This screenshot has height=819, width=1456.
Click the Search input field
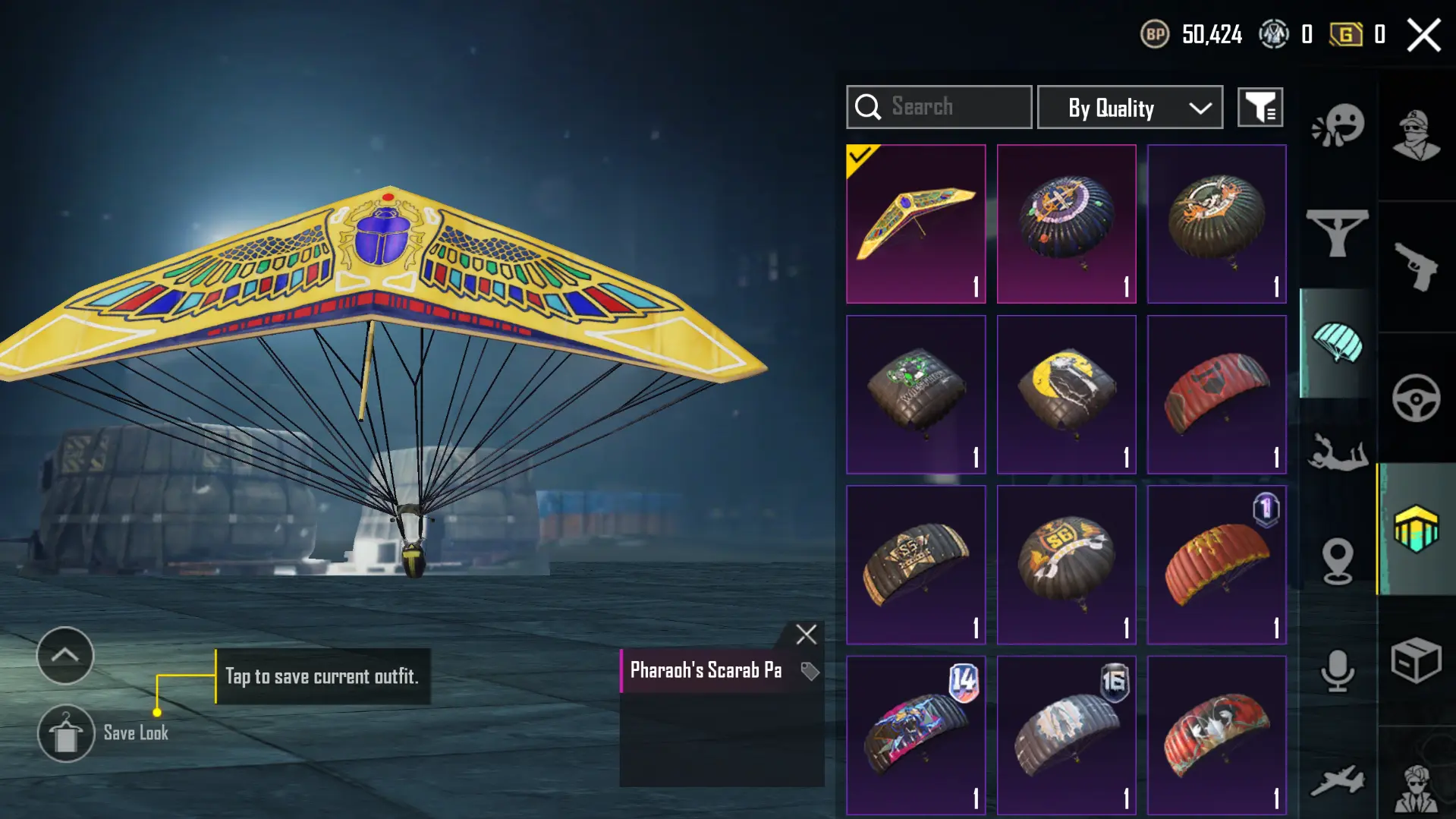(939, 107)
